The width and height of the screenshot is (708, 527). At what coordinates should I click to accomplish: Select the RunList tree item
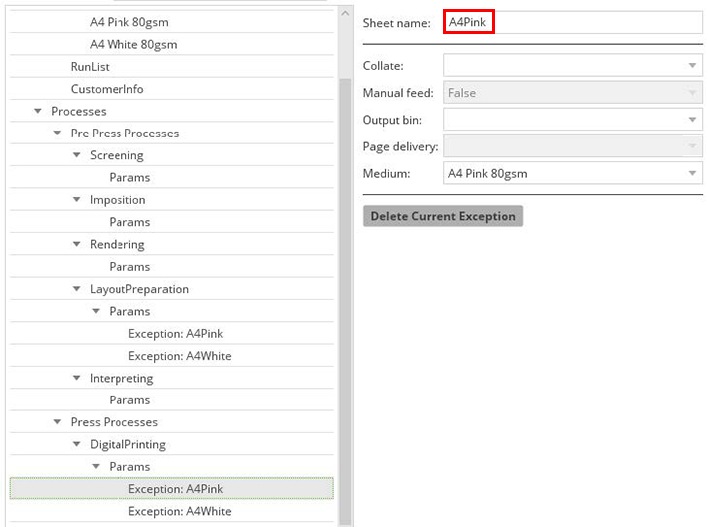90,67
